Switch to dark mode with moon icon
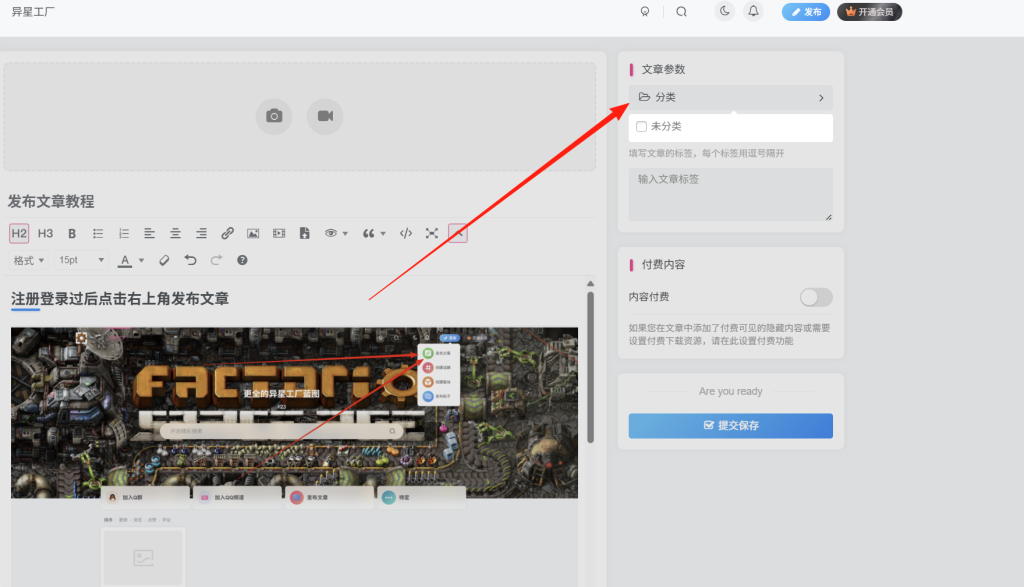Image resolution: width=1024 pixels, height=587 pixels. point(725,11)
